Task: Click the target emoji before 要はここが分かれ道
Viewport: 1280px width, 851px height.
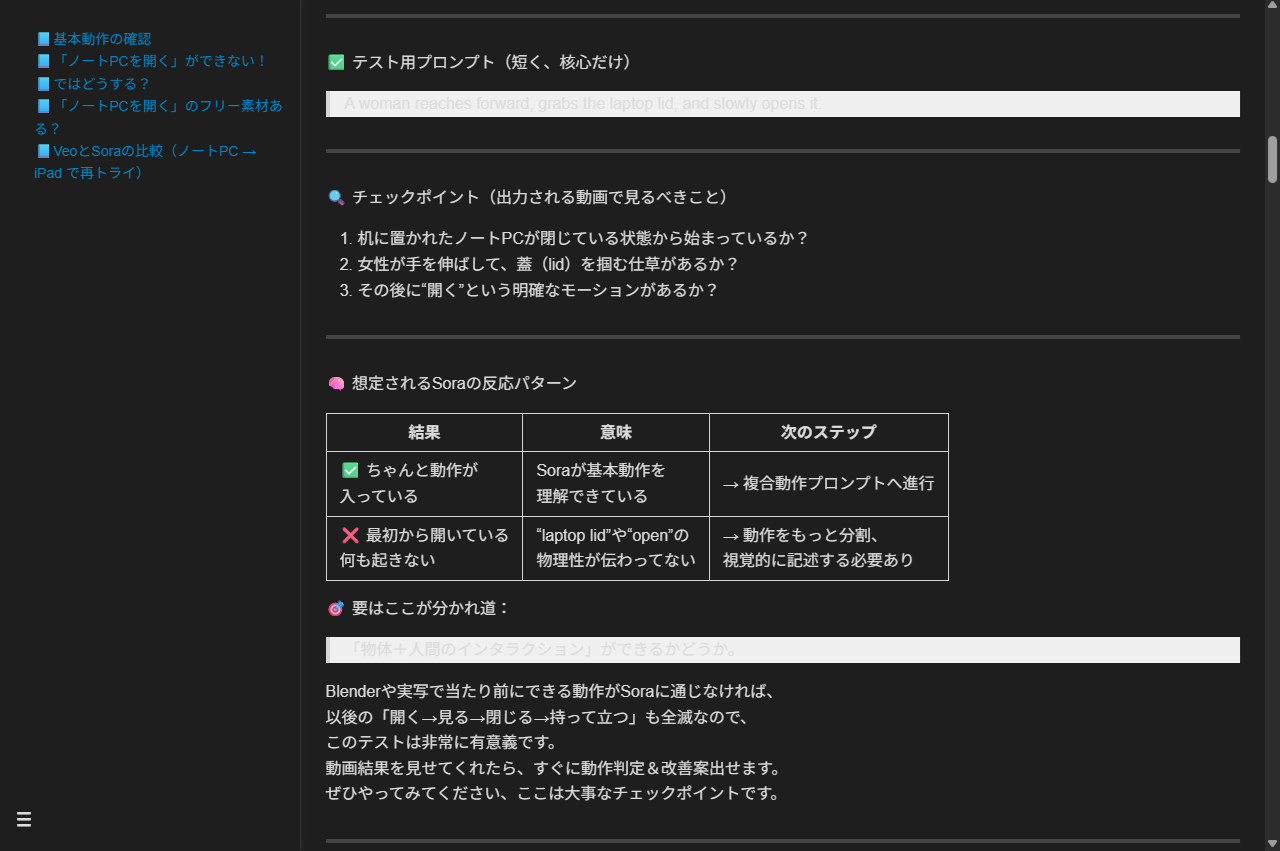Action: (x=336, y=609)
